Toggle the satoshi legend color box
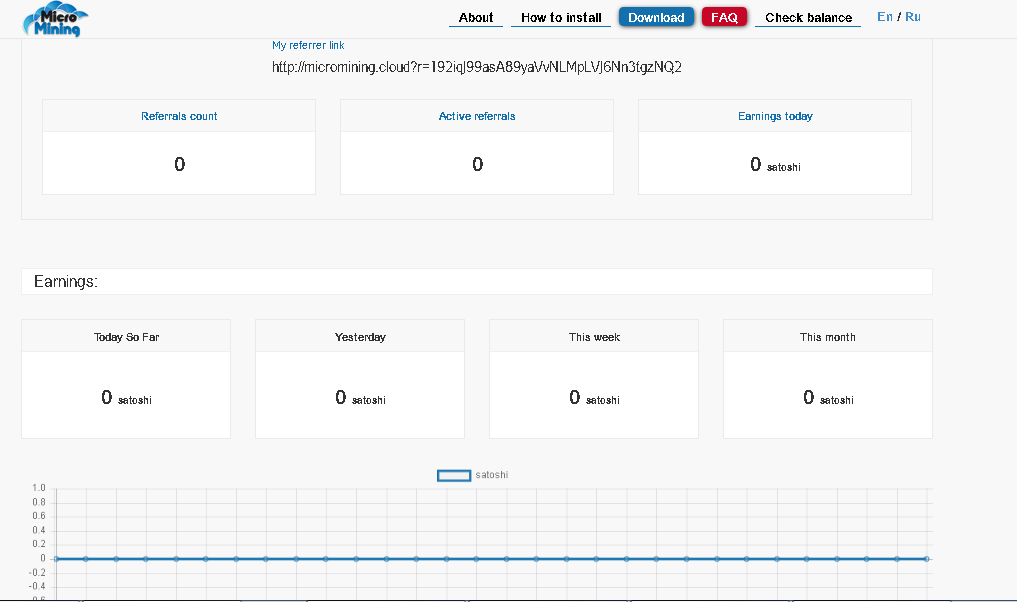Image resolution: width=1017 pixels, height=602 pixels. [454, 475]
